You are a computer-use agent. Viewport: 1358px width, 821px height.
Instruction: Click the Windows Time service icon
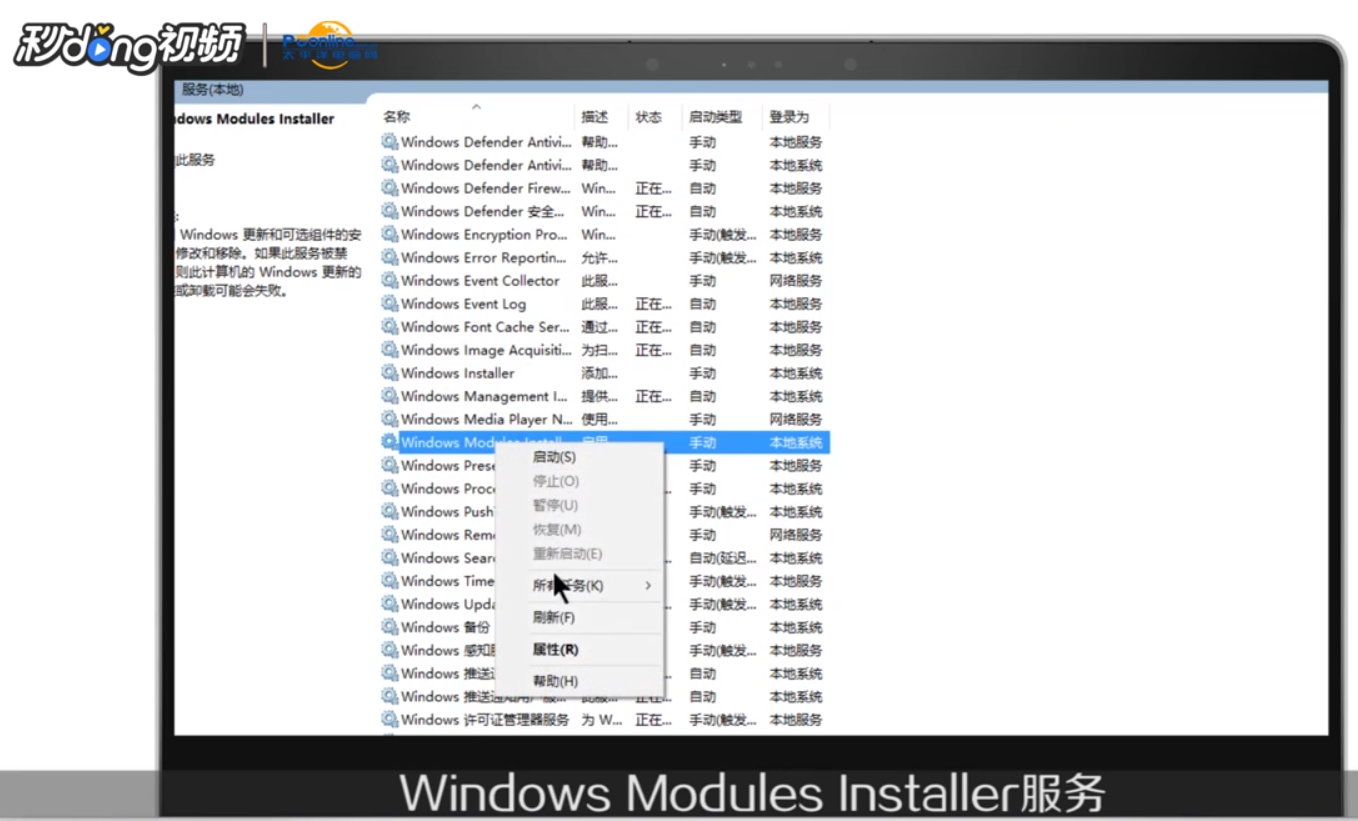389,580
